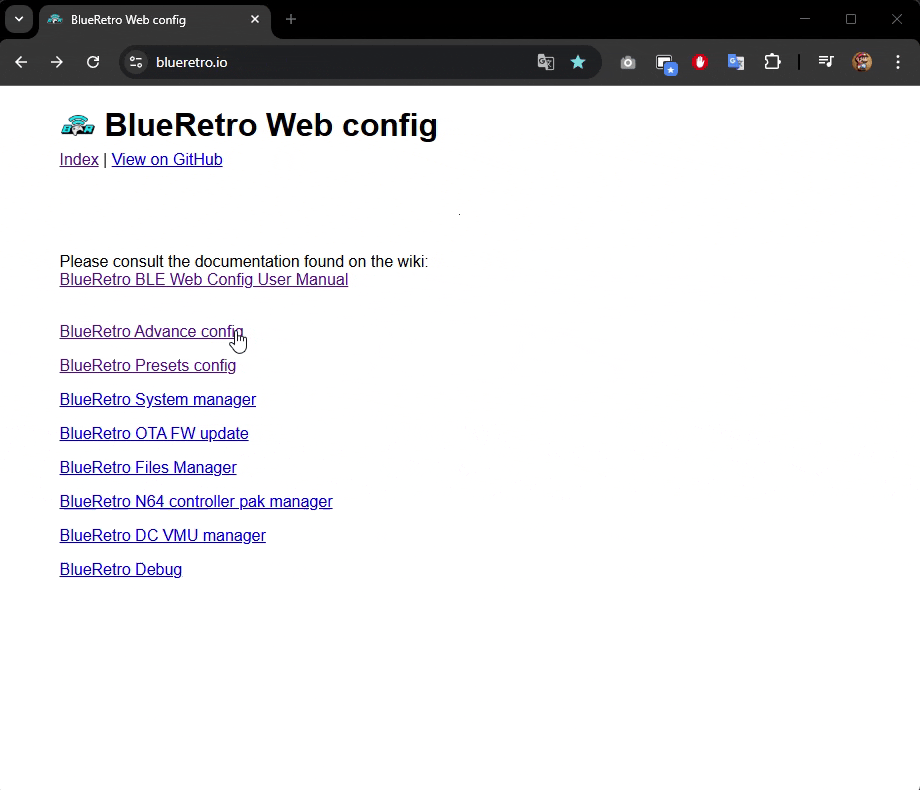Viewport: 920px width, 790px height.
Task: Click the bookmark star icon
Action: coord(578,62)
